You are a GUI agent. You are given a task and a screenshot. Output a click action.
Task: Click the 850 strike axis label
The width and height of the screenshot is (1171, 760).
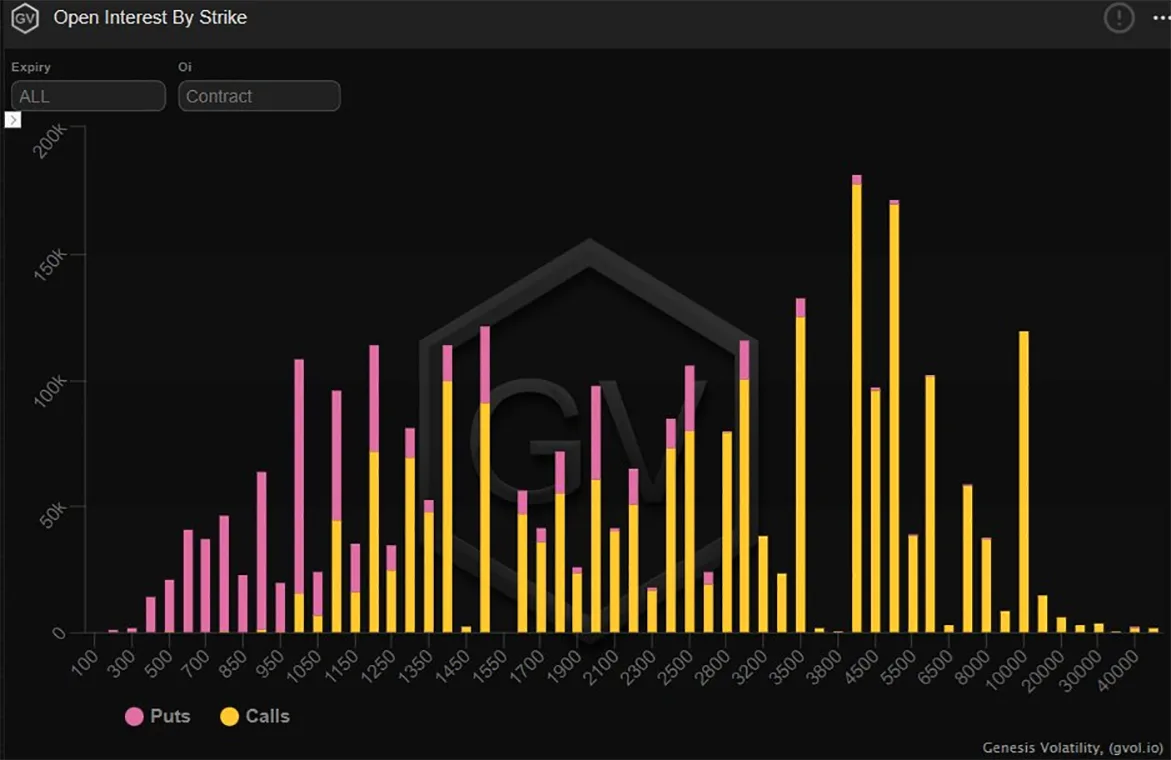[232, 664]
